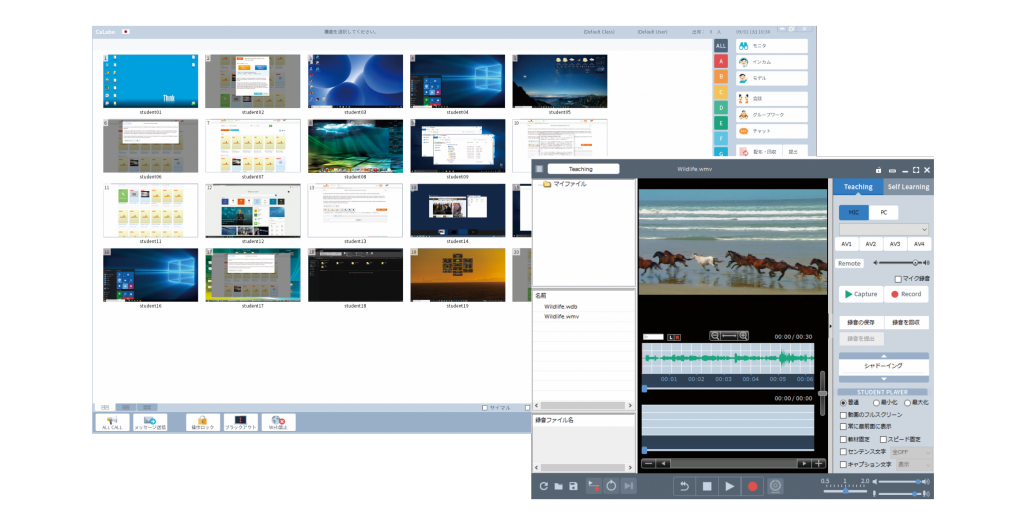Start playback with the play triangle button
Screen dimensions: 1024x525
coord(729,486)
